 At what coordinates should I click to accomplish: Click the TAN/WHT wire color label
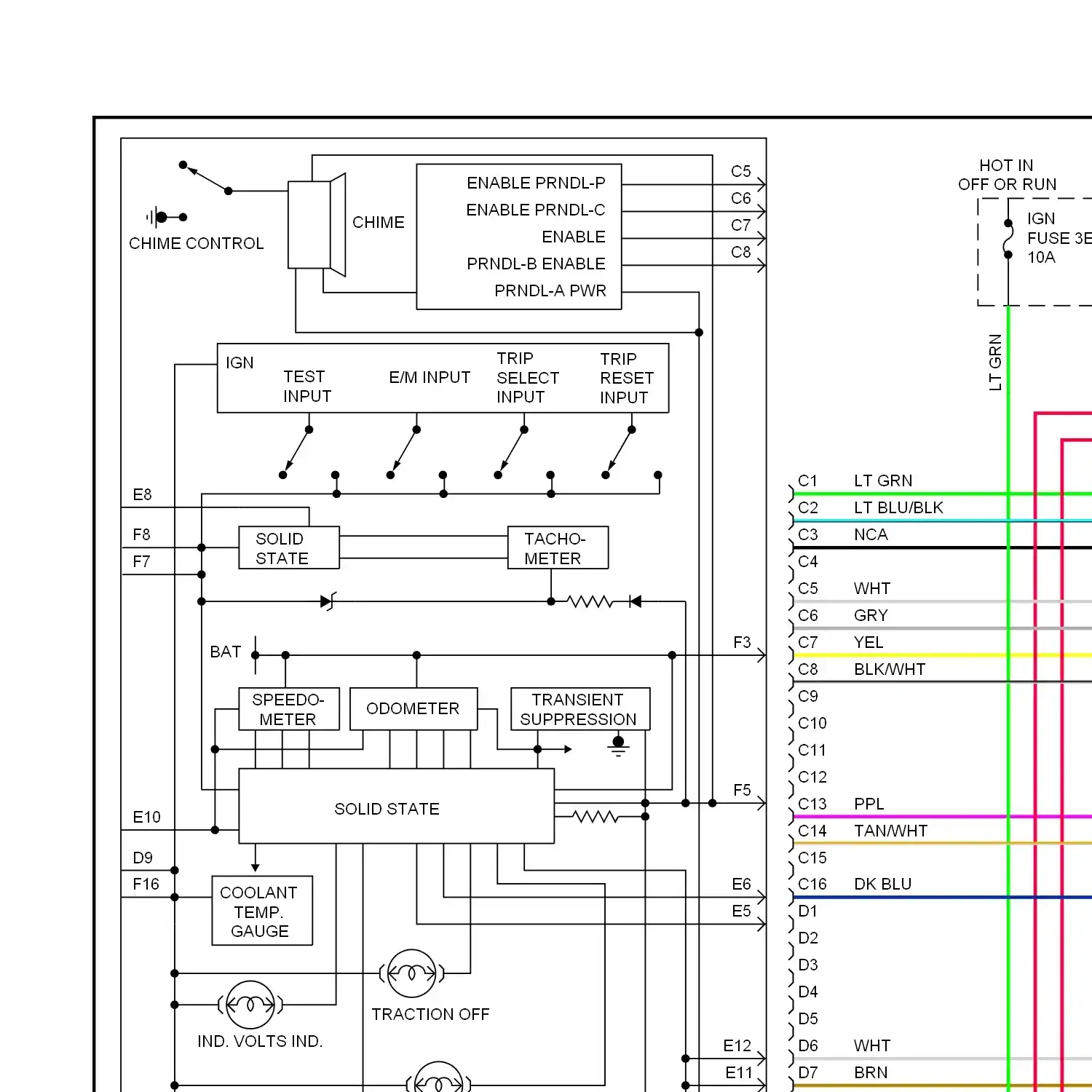890,831
